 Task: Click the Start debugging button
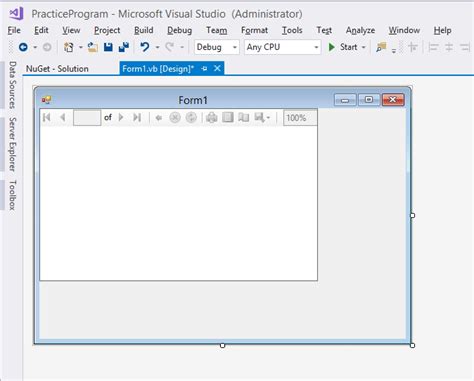[343, 47]
